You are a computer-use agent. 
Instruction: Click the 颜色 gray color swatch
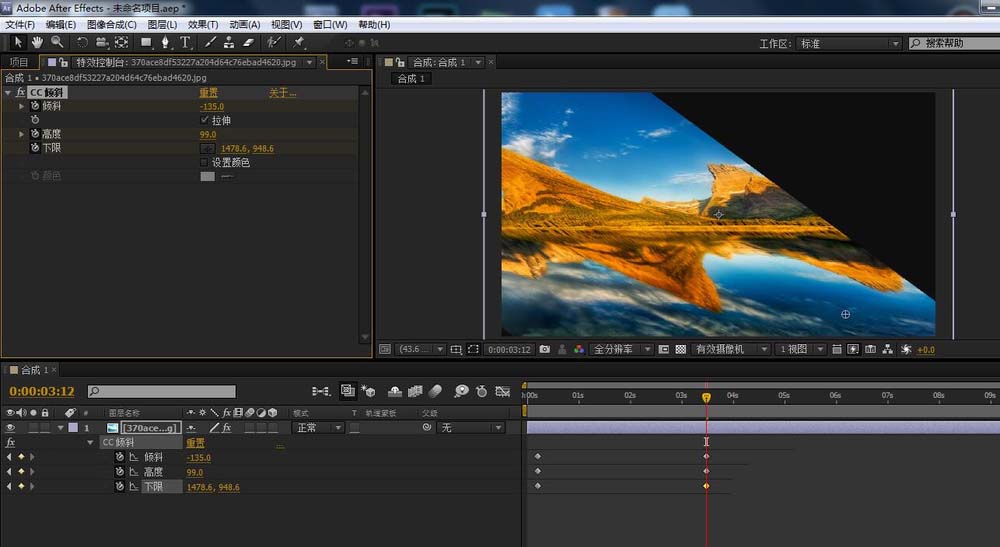click(x=207, y=176)
